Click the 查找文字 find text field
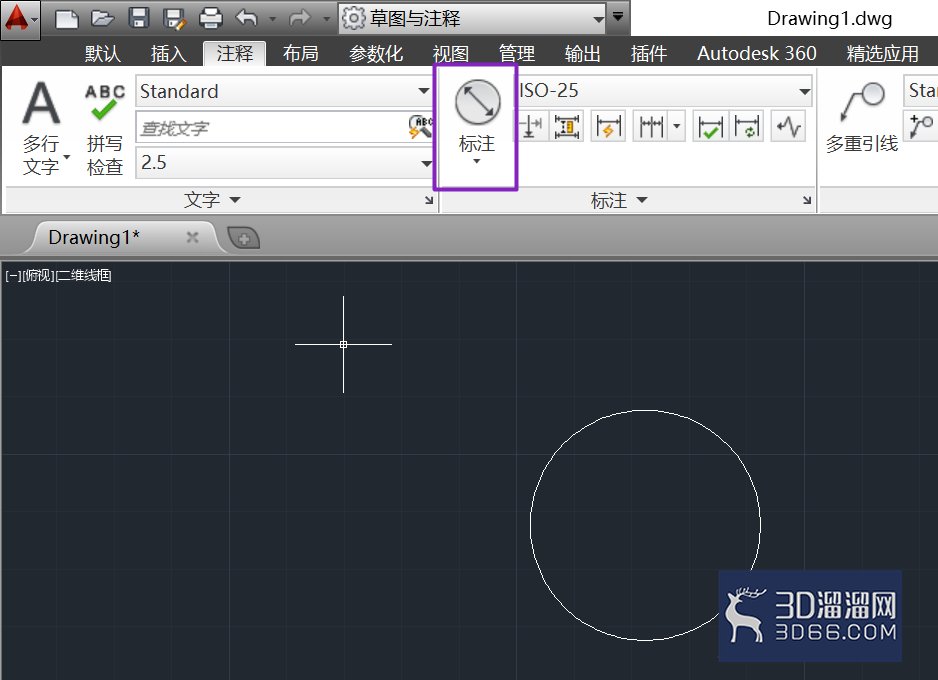 (x=272, y=127)
